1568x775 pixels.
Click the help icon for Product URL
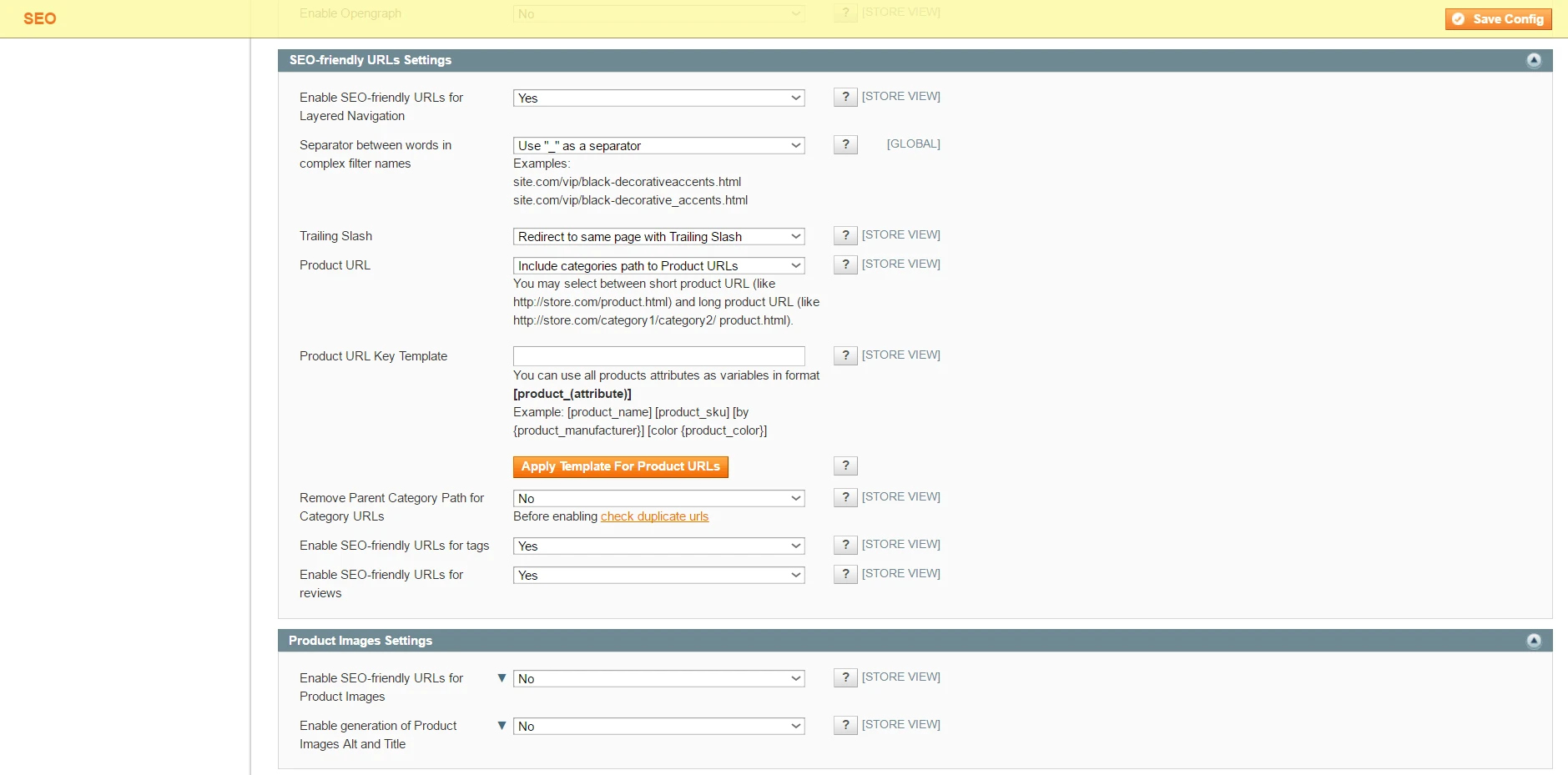pos(845,264)
